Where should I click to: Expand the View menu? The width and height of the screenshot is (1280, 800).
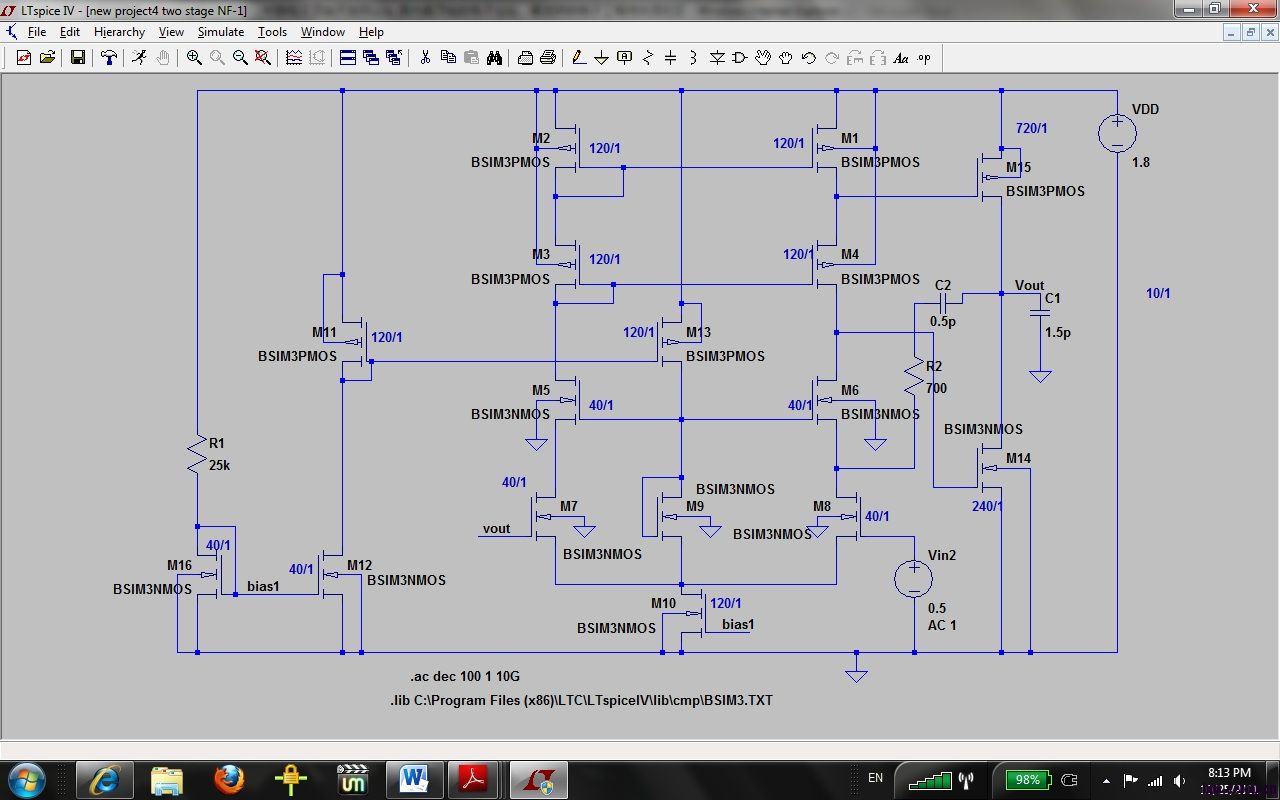pyautogui.click(x=171, y=32)
